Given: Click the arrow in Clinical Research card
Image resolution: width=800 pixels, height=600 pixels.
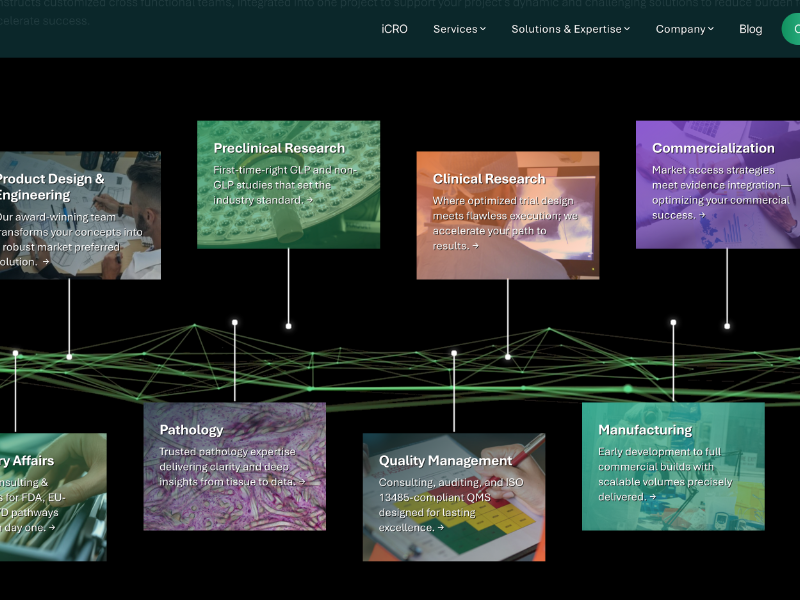Looking at the screenshot, I should [475, 246].
